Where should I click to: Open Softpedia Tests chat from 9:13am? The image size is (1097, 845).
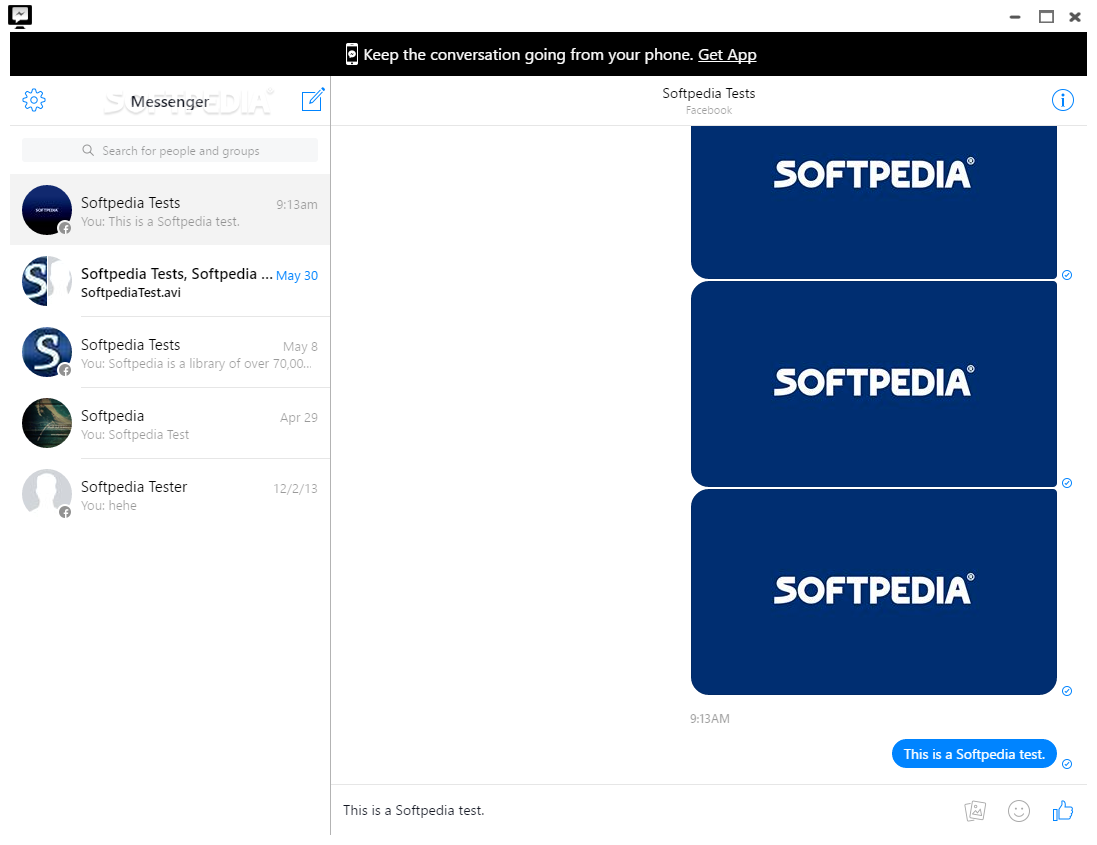tap(170, 210)
